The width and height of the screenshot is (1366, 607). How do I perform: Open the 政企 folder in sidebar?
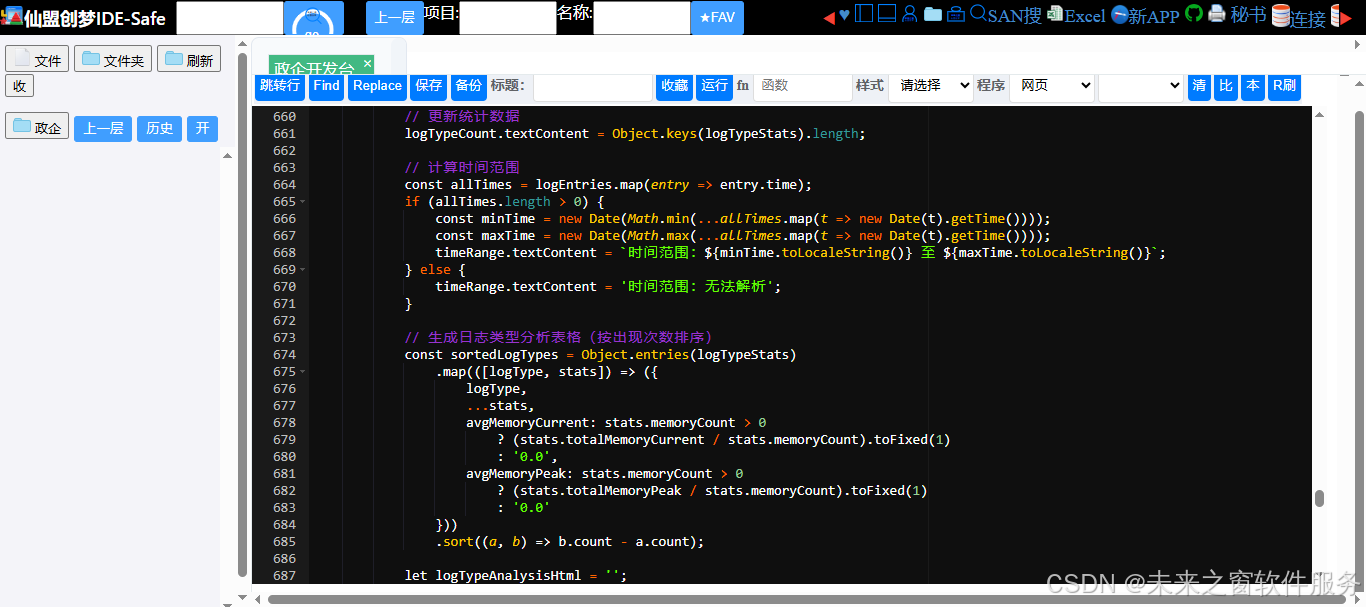[x=37, y=126]
